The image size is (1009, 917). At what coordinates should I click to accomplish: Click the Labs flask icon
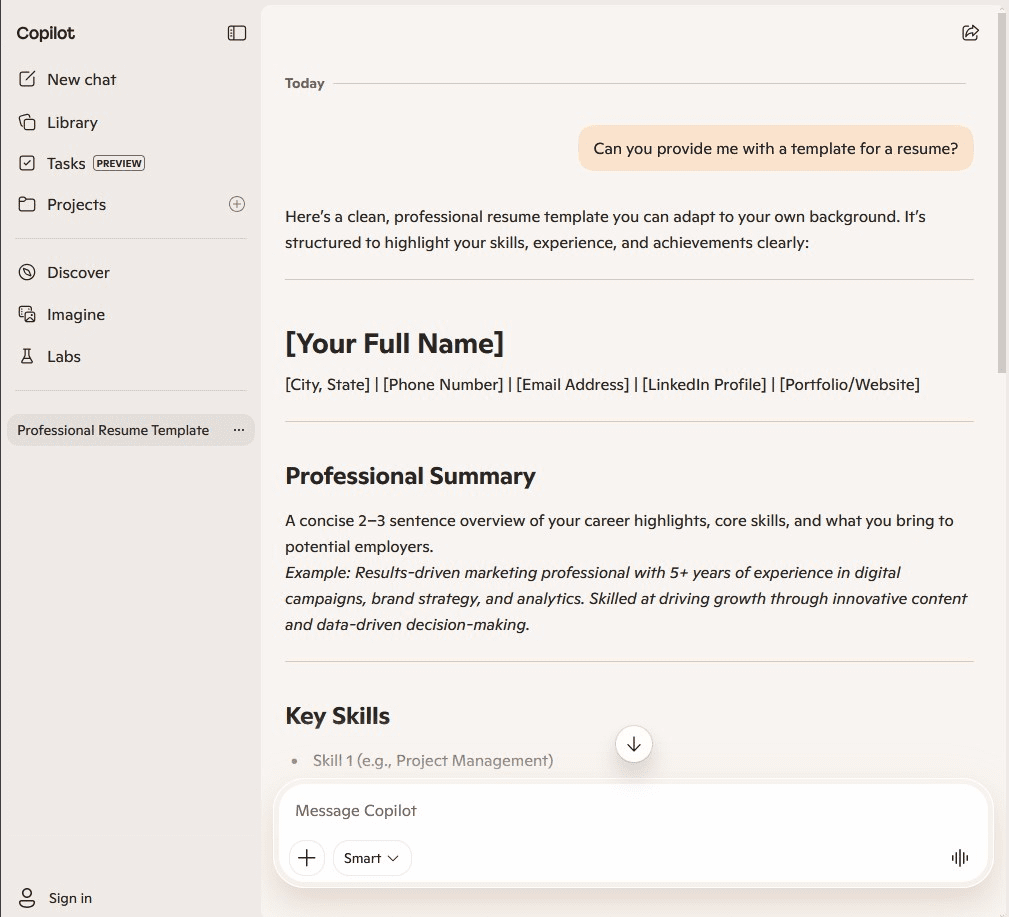(x=27, y=357)
